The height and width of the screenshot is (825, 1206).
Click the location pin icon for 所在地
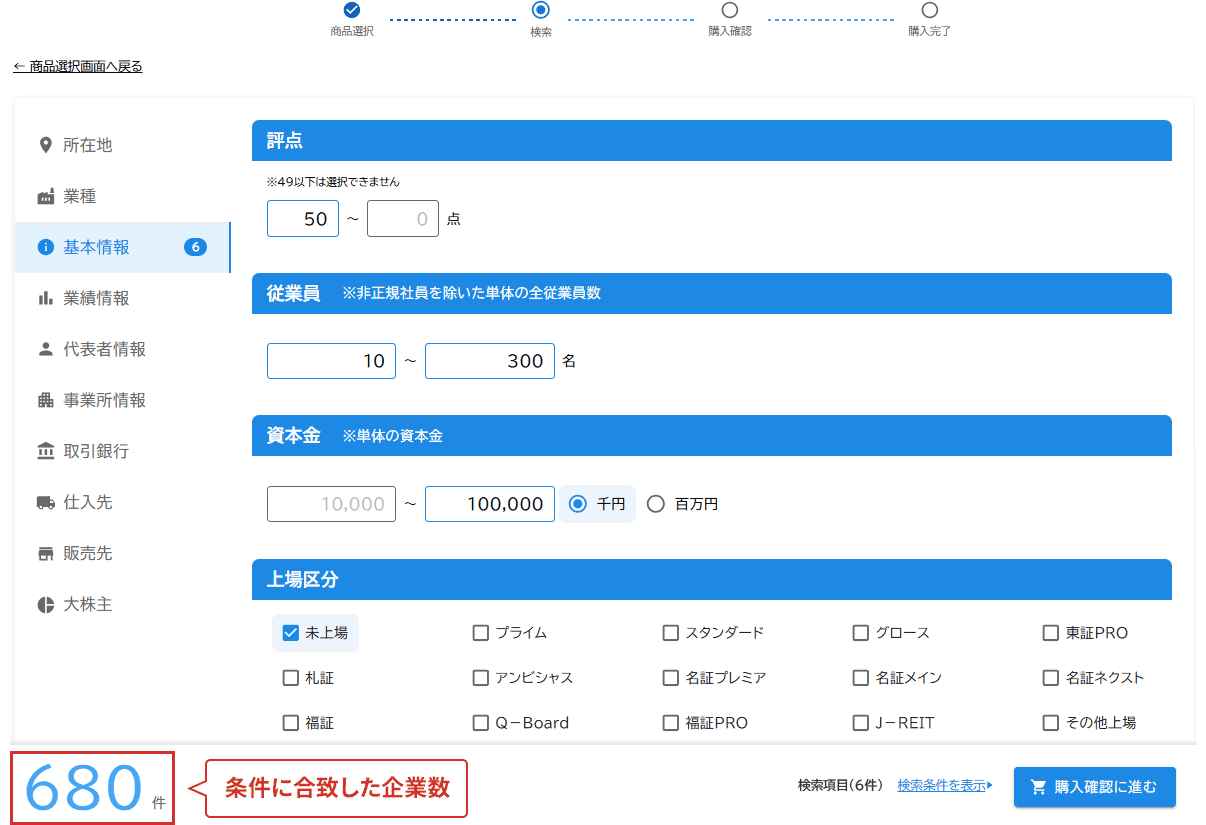click(x=45, y=146)
